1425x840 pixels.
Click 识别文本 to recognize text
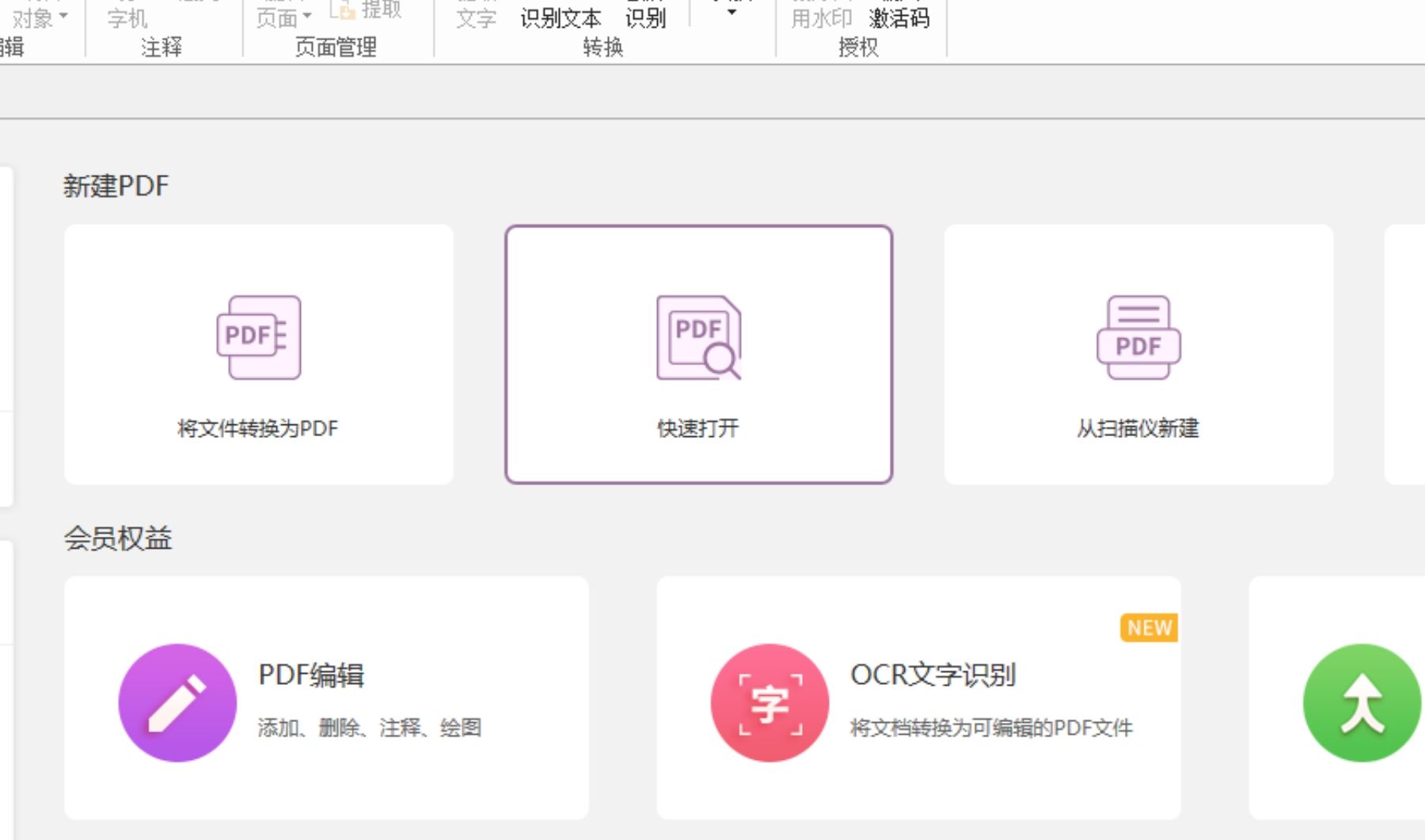pyautogui.click(x=560, y=17)
